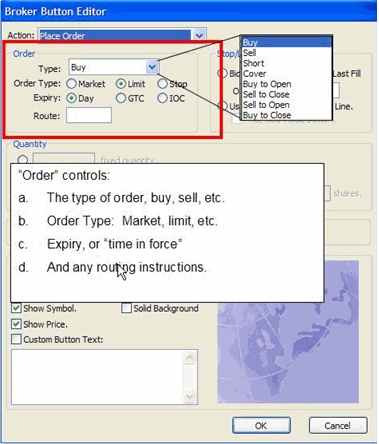
Task: Dismiss the dialog with Cancel
Action: pos(338,425)
